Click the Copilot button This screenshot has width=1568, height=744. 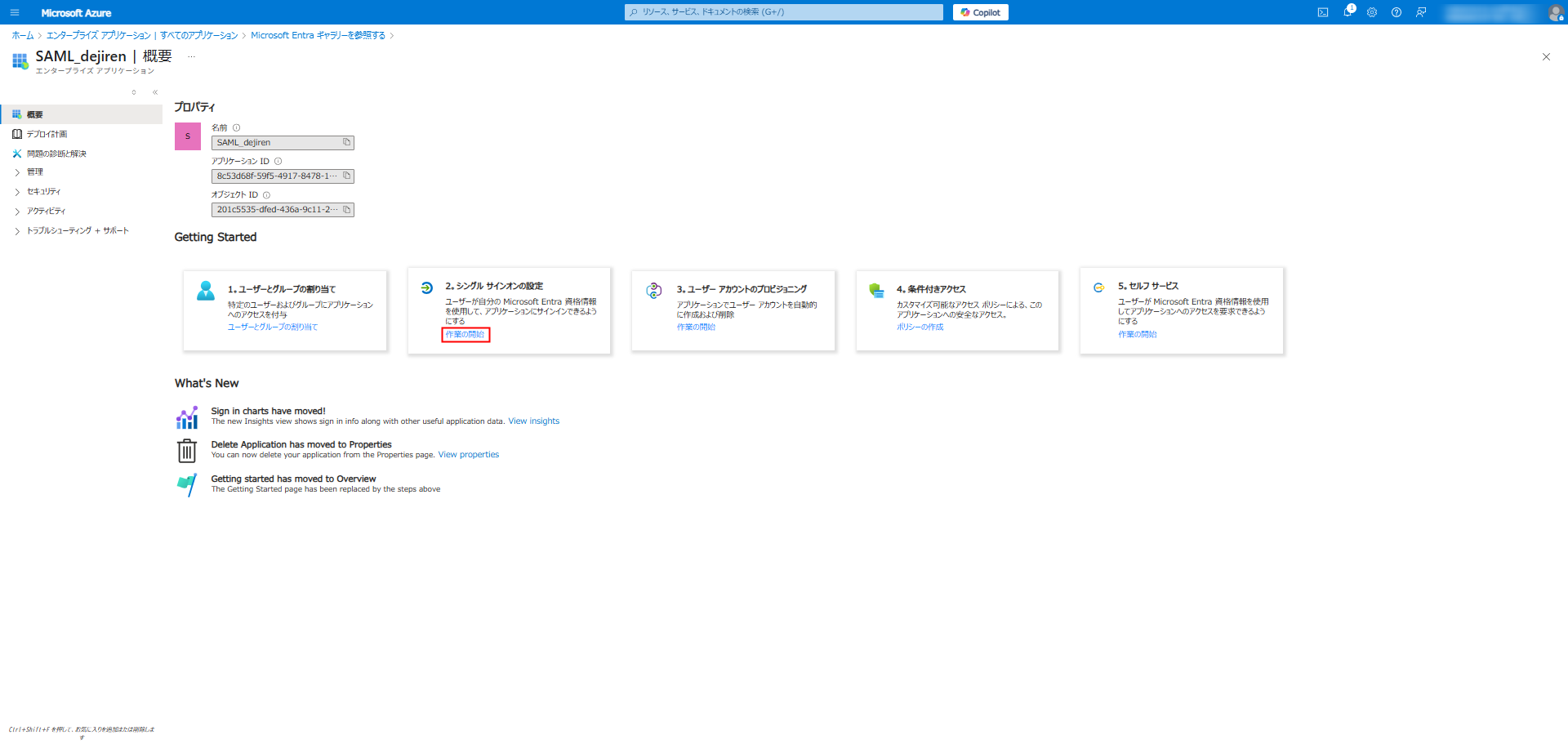point(981,12)
